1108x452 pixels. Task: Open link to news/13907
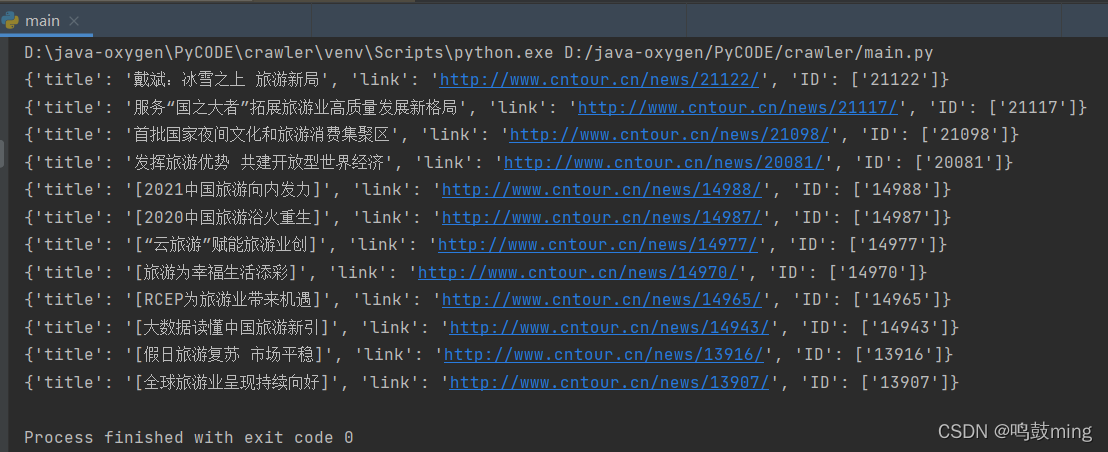609,383
